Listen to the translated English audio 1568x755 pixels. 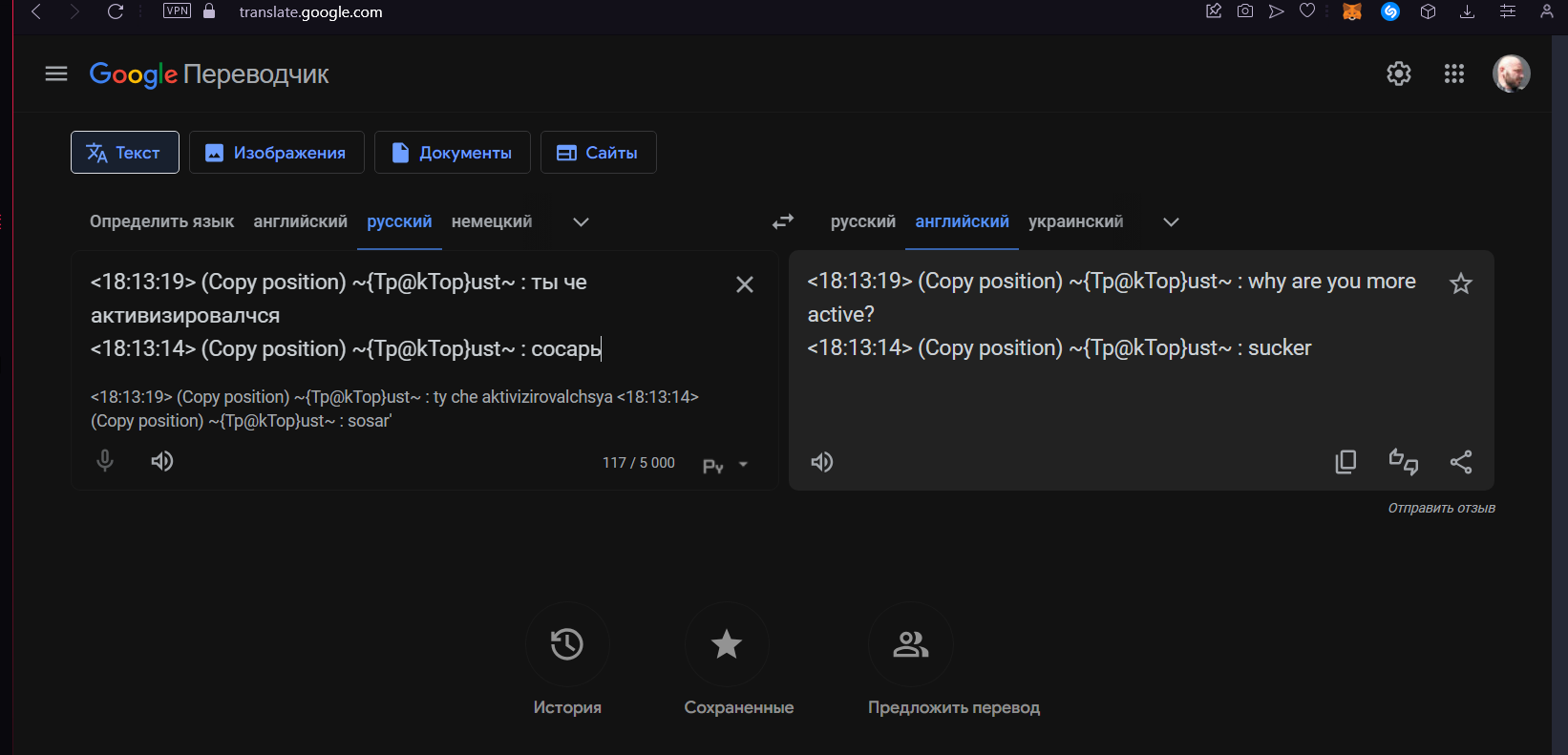coord(821,462)
